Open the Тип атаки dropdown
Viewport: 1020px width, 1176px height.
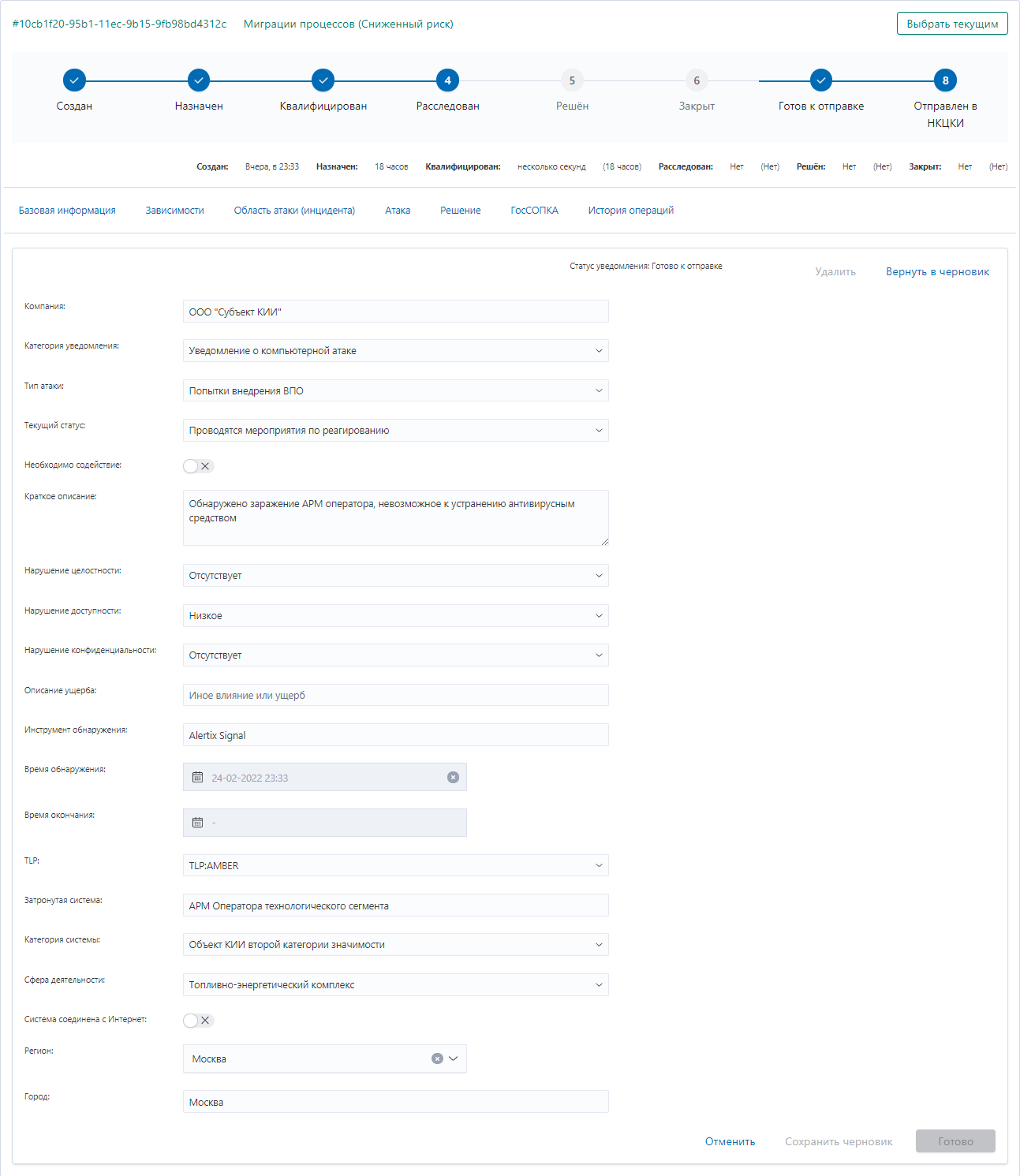[x=598, y=390]
